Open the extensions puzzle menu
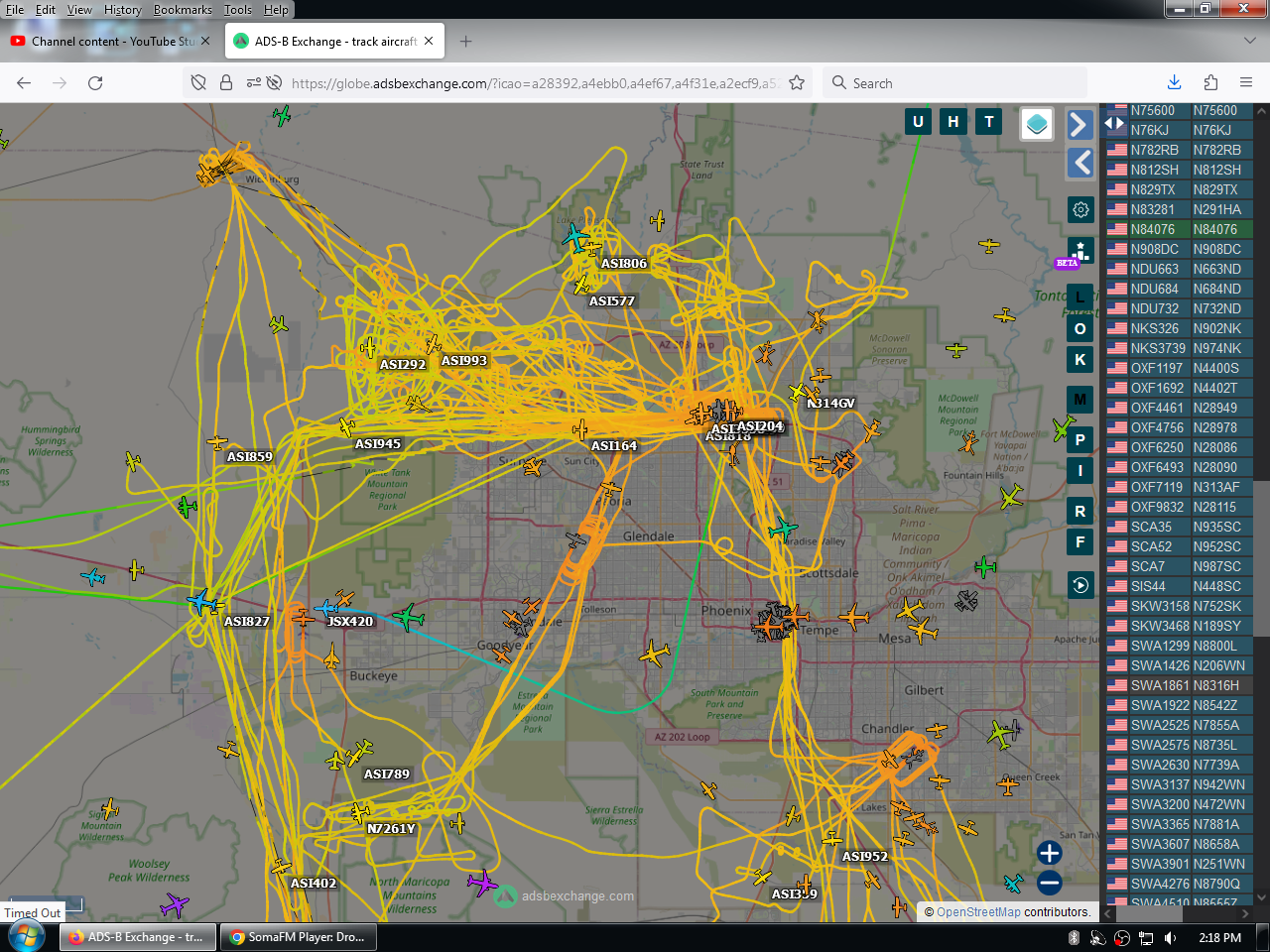The image size is (1270, 952). (1210, 83)
